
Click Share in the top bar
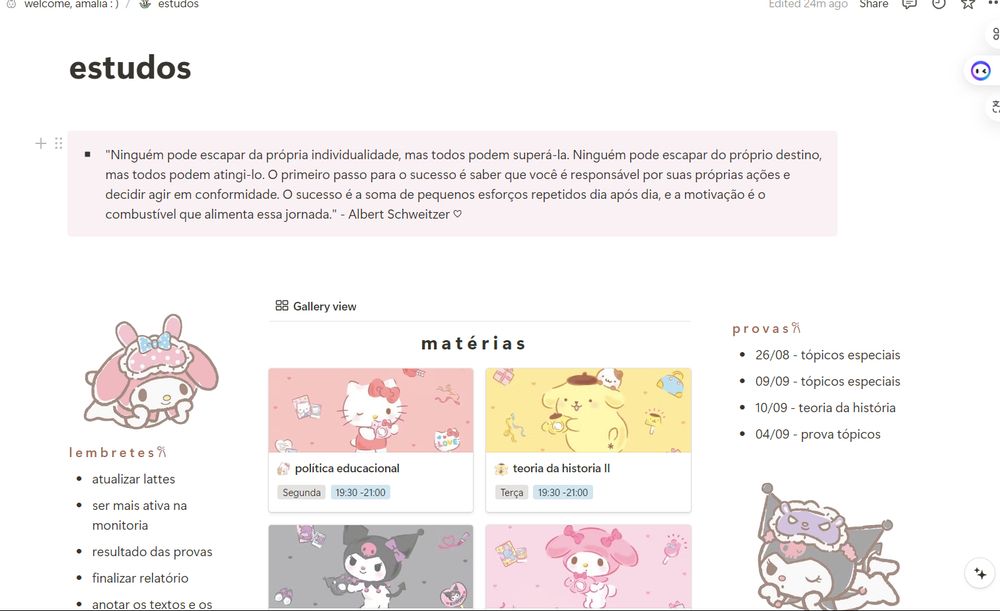click(x=874, y=4)
